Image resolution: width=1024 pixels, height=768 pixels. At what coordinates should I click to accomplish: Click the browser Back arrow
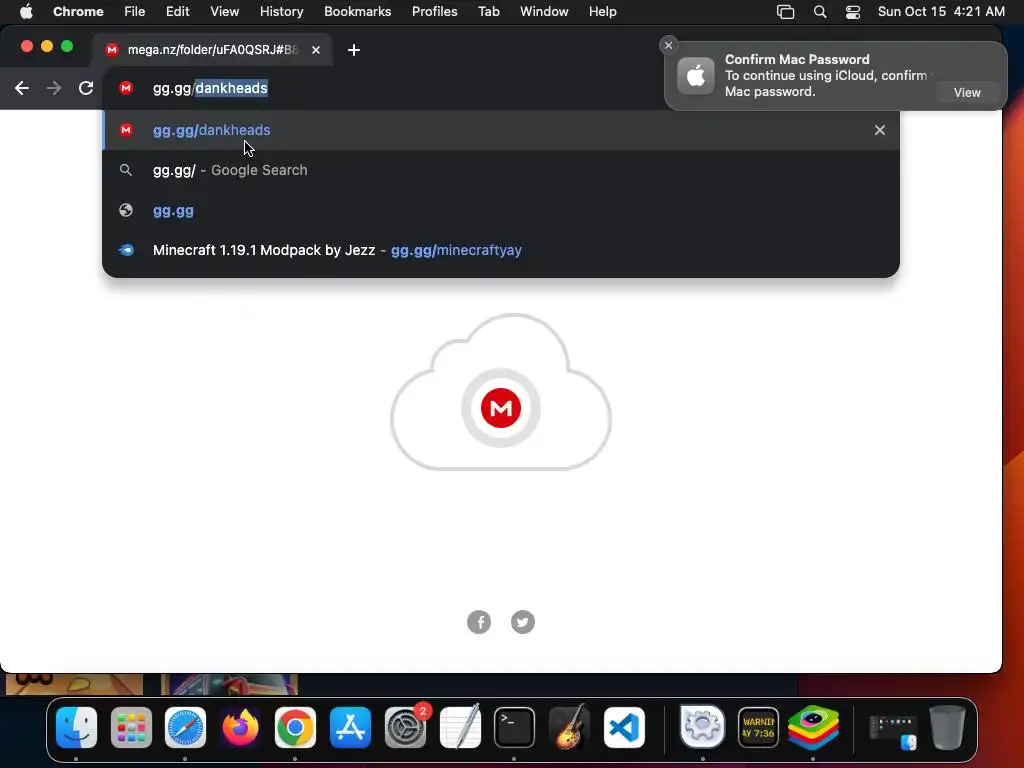point(22,88)
